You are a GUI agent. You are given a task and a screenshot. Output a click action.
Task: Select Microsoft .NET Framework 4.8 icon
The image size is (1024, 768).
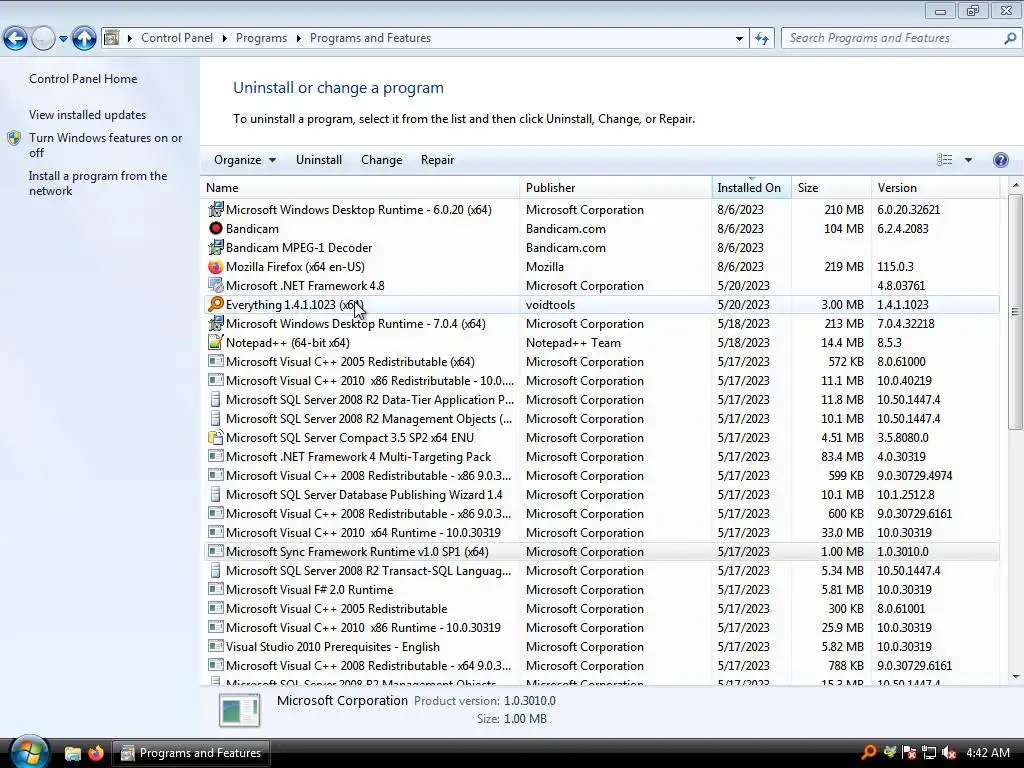coord(216,285)
